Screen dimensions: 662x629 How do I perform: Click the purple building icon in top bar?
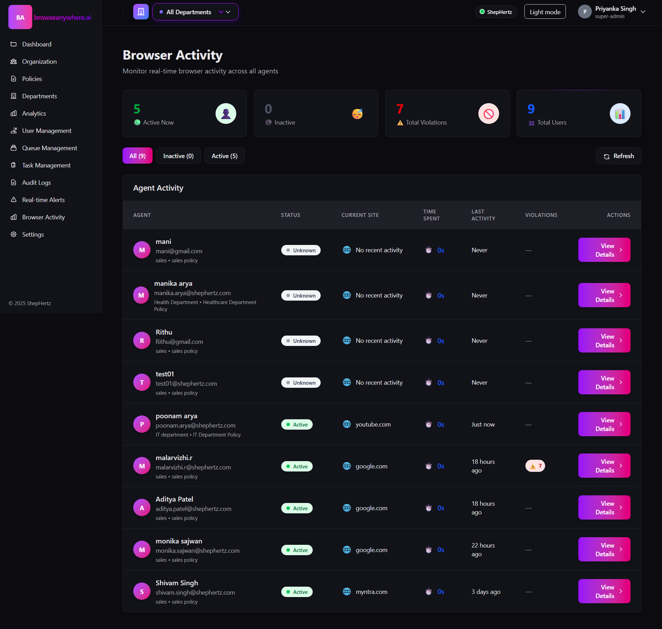141,12
